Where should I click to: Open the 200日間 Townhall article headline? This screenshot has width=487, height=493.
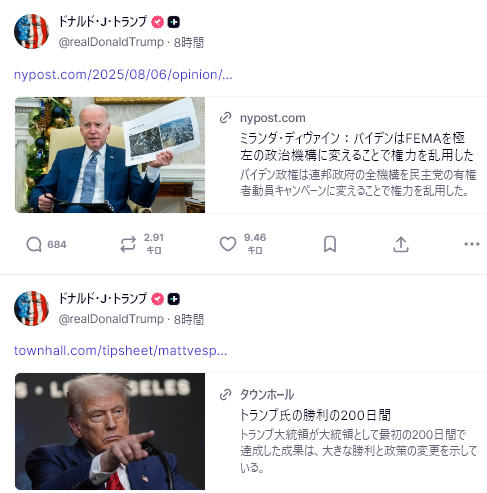point(315,415)
